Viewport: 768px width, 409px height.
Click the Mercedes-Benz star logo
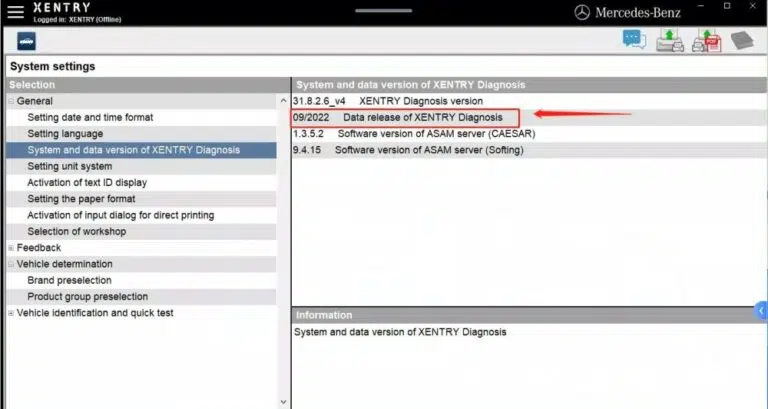pos(582,12)
